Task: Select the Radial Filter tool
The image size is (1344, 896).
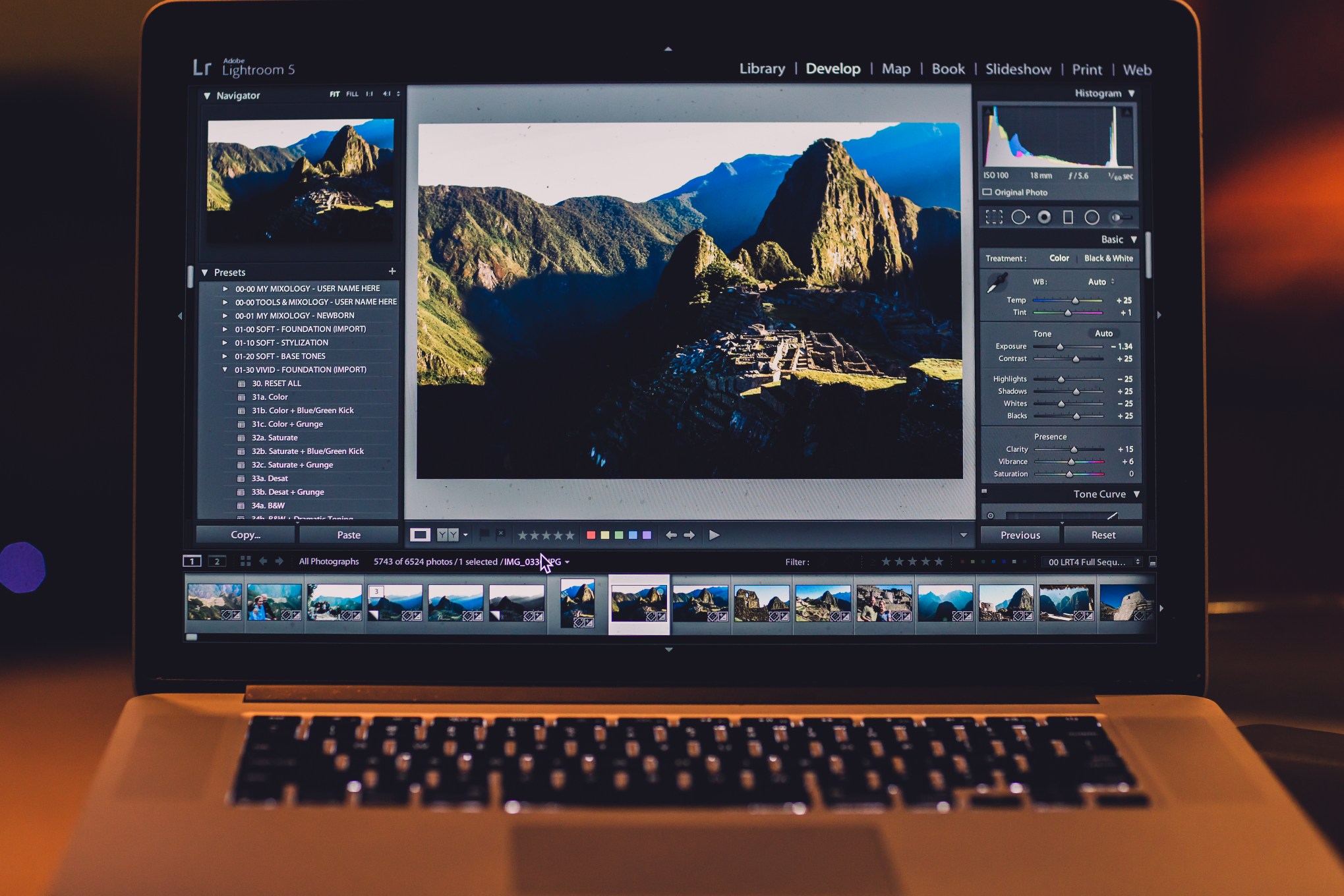Action: point(1092,217)
